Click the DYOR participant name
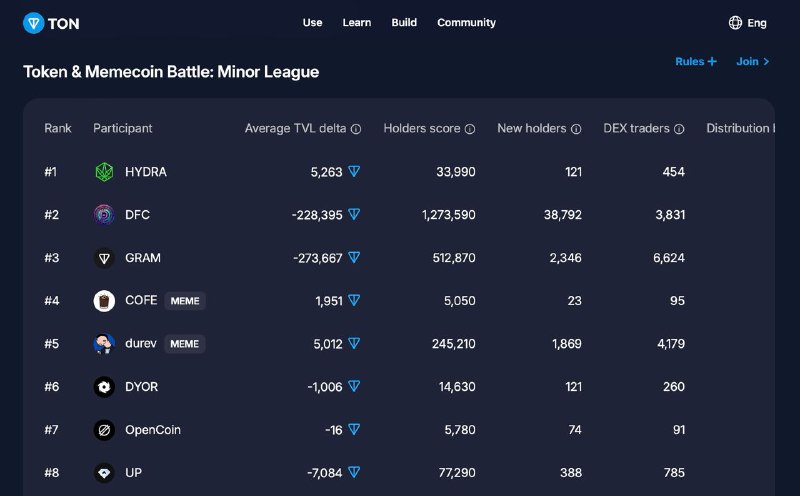Image resolution: width=800 pixels, height=496 pixels. (x=141, y=387)
